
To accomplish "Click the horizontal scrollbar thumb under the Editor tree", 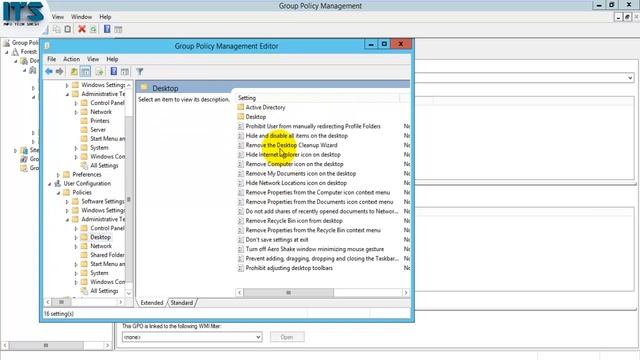I will (61, 302).
